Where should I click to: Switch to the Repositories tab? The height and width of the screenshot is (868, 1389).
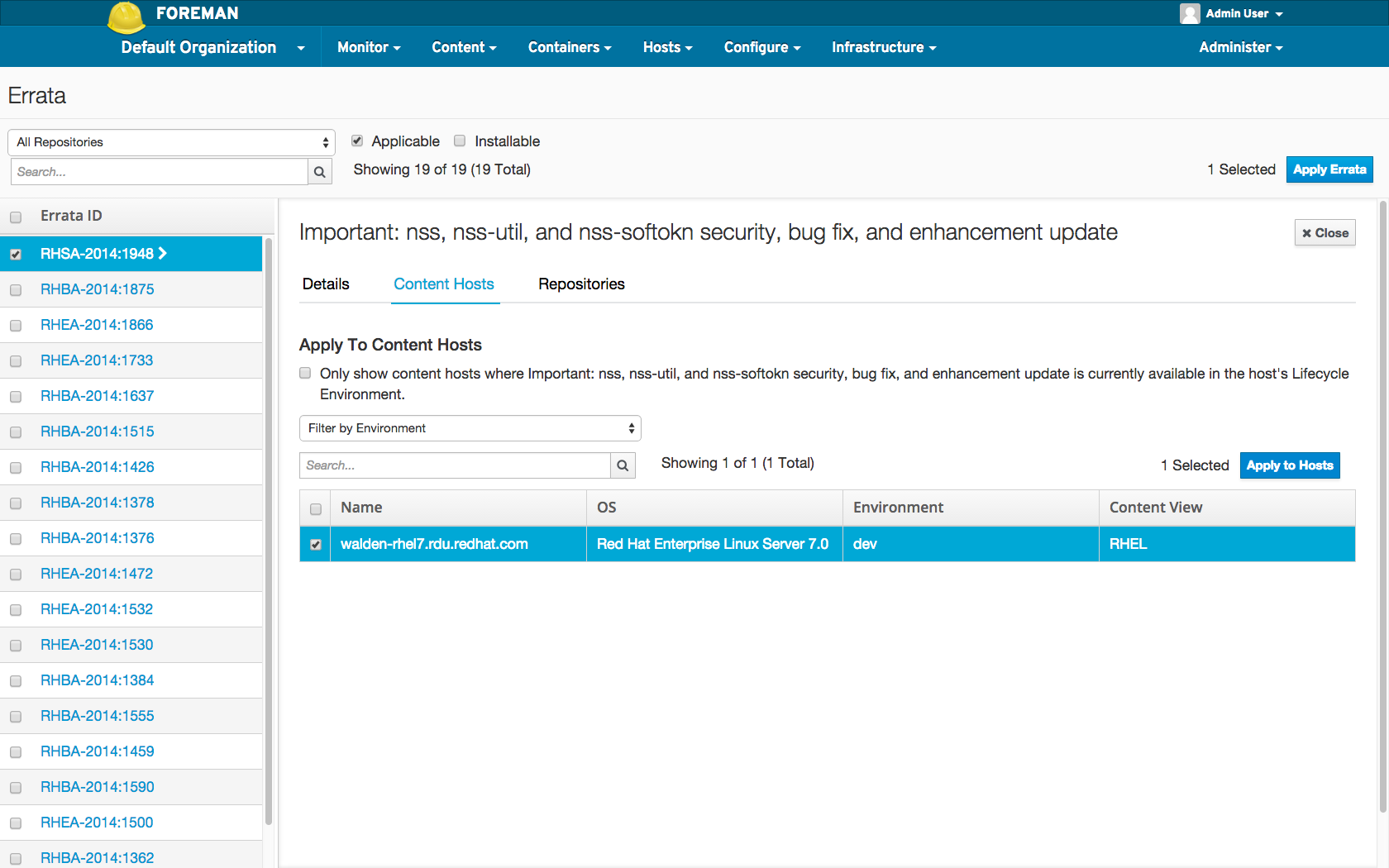581,284
